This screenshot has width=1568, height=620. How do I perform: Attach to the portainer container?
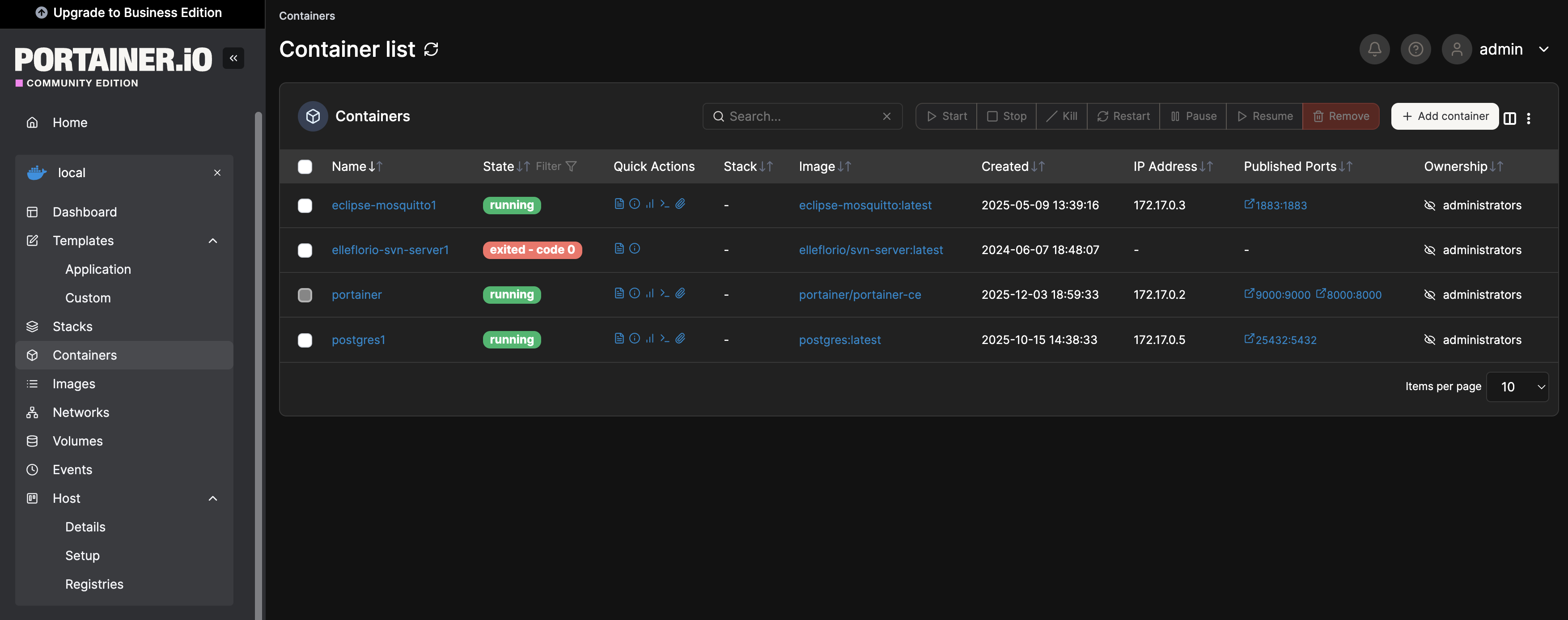pos(681,293)
